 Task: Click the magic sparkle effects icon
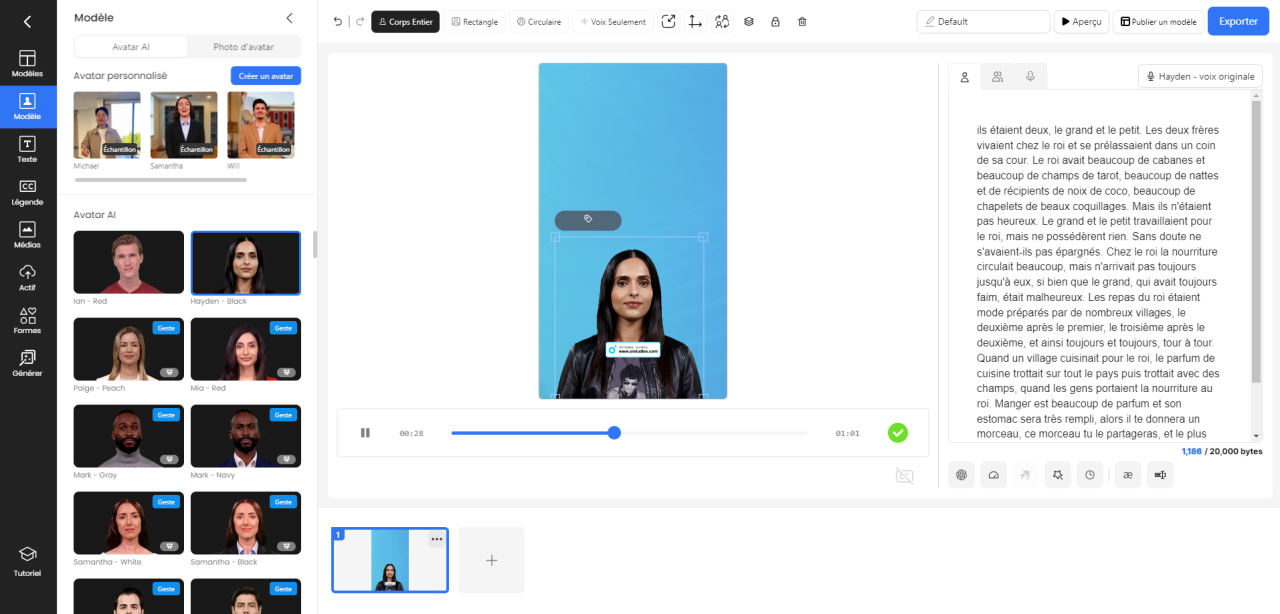coord(1057,475)
